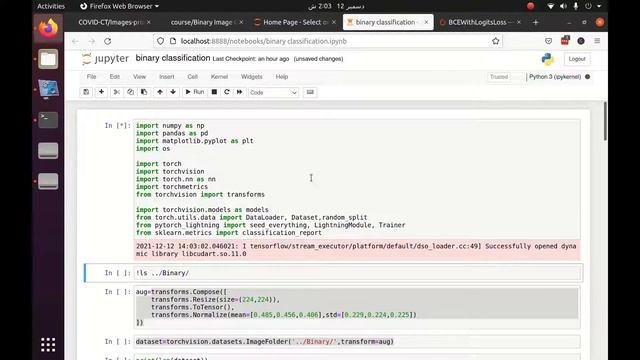Switch to the COVID-CT/Images tab
Viewport: 640px width, 360px height.
[109, 22]
